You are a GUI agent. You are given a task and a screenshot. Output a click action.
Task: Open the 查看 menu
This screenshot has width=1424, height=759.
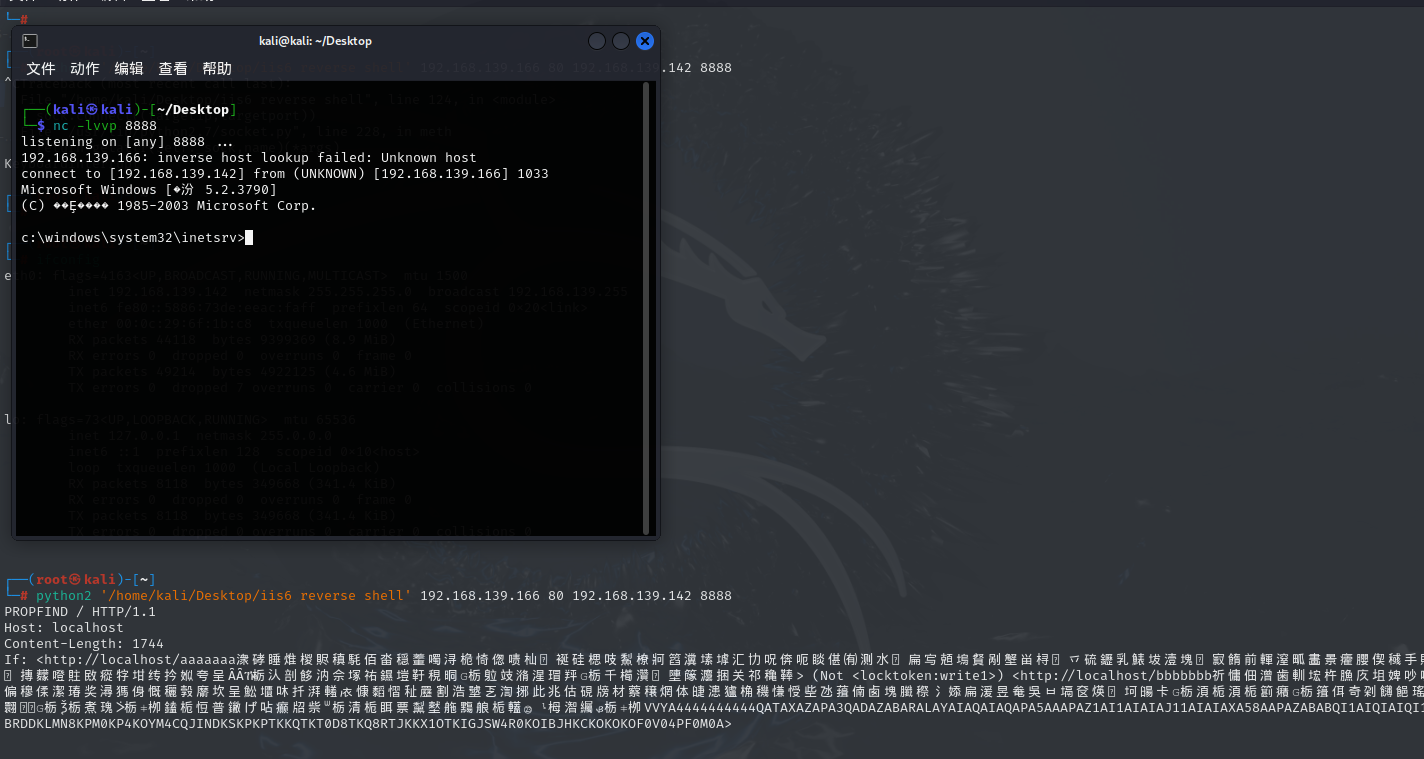173,69
